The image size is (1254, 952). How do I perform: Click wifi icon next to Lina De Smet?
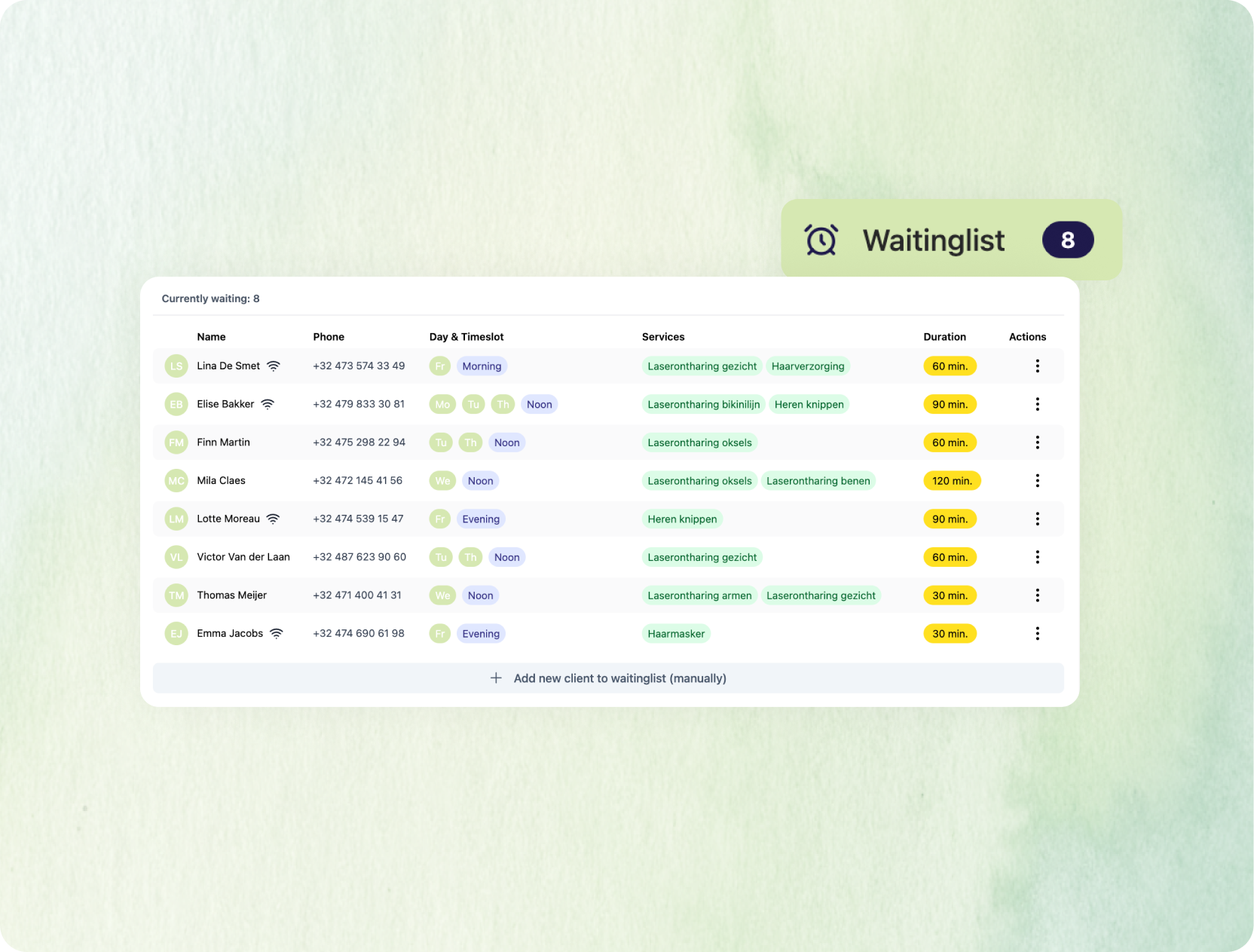pos(274,366)
